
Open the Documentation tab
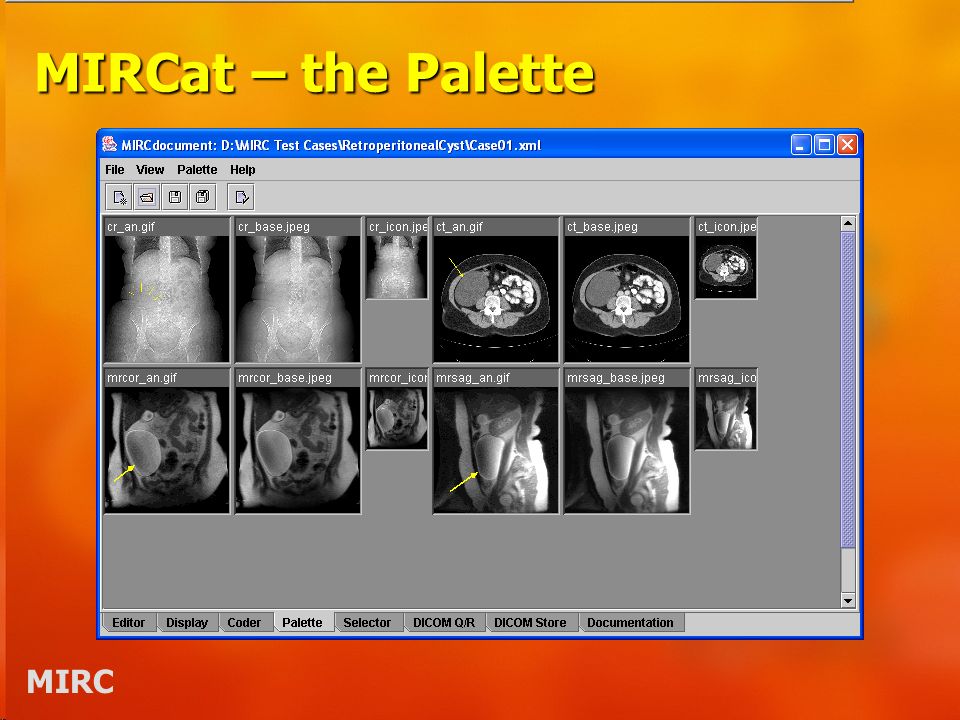630,623
